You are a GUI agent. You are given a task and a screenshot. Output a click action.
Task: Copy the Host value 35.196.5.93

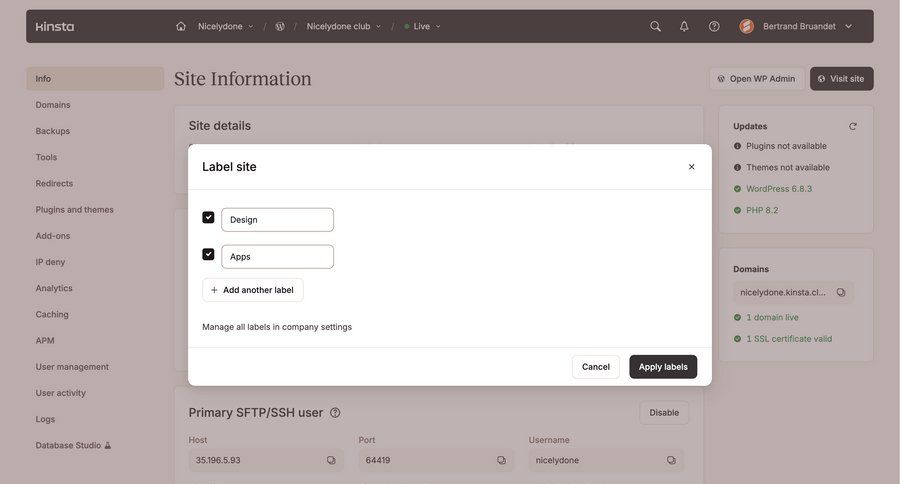pyautogui.click(x=331, y=460)
